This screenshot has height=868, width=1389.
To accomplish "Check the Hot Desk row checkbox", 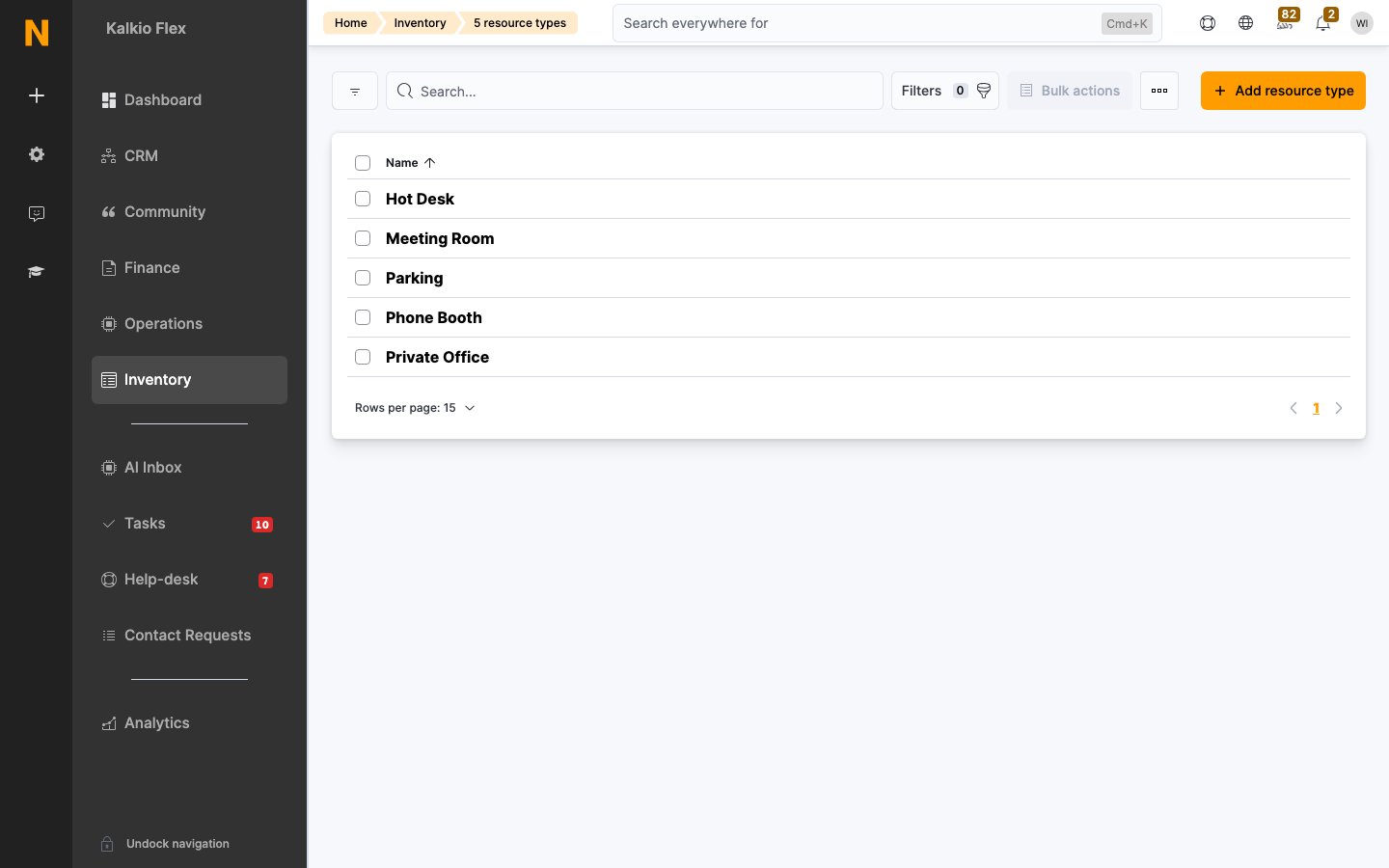I will pyautogui.click(x=363, y=199).
